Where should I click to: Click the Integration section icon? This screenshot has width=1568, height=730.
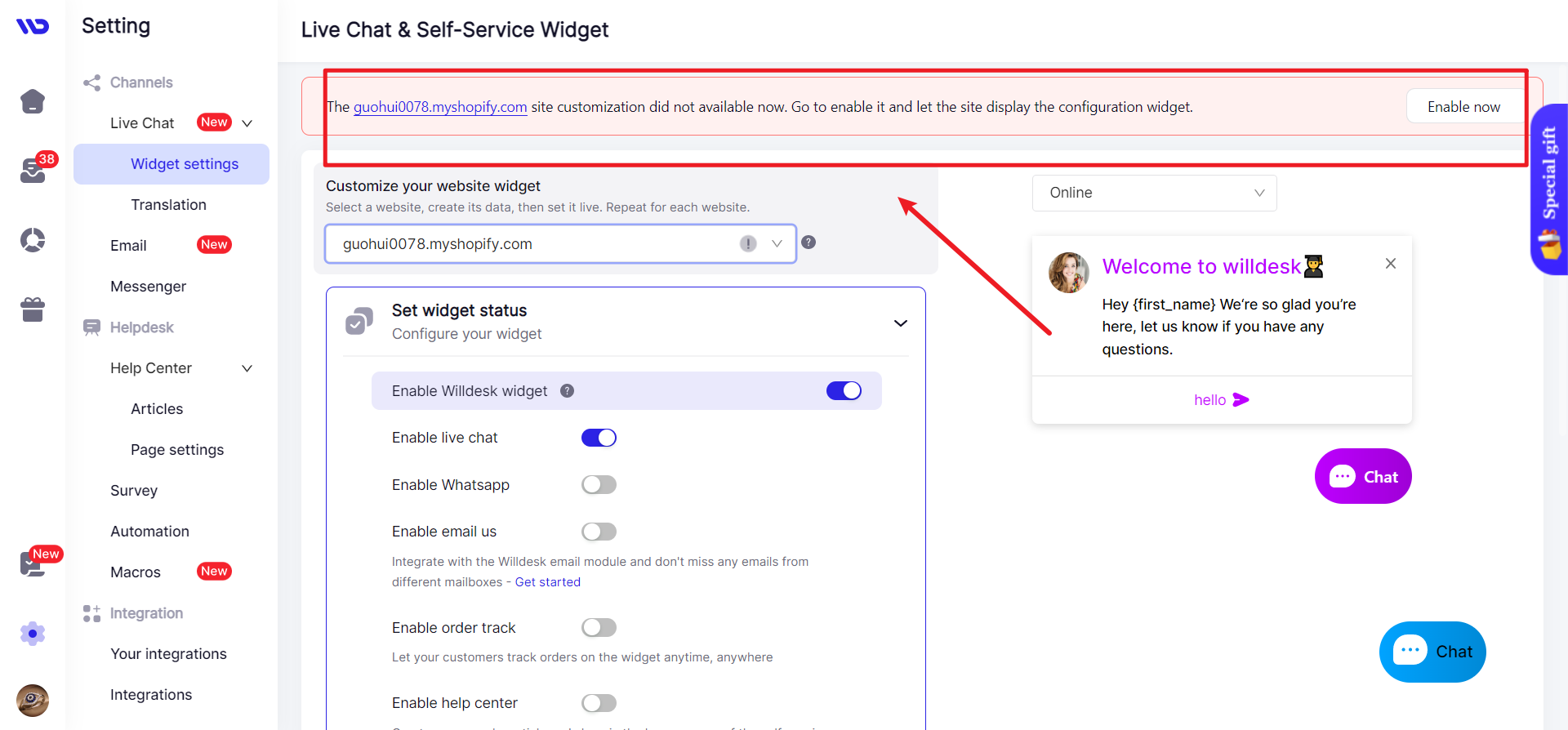(91, 613)
